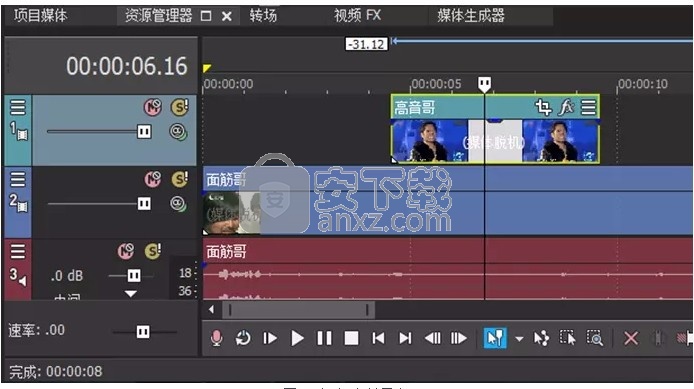Viewport: 694px width, 389px height.
Task: Switch to the 转场 tab
Action: coord(263,16)
